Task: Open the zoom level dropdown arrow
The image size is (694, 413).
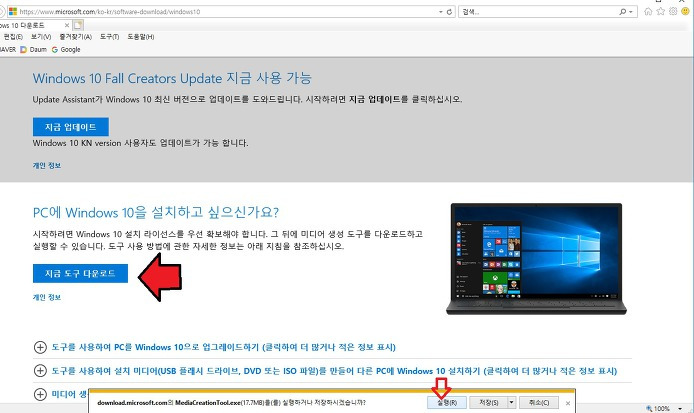Action: pyautogui.click(x=680, y=409)
